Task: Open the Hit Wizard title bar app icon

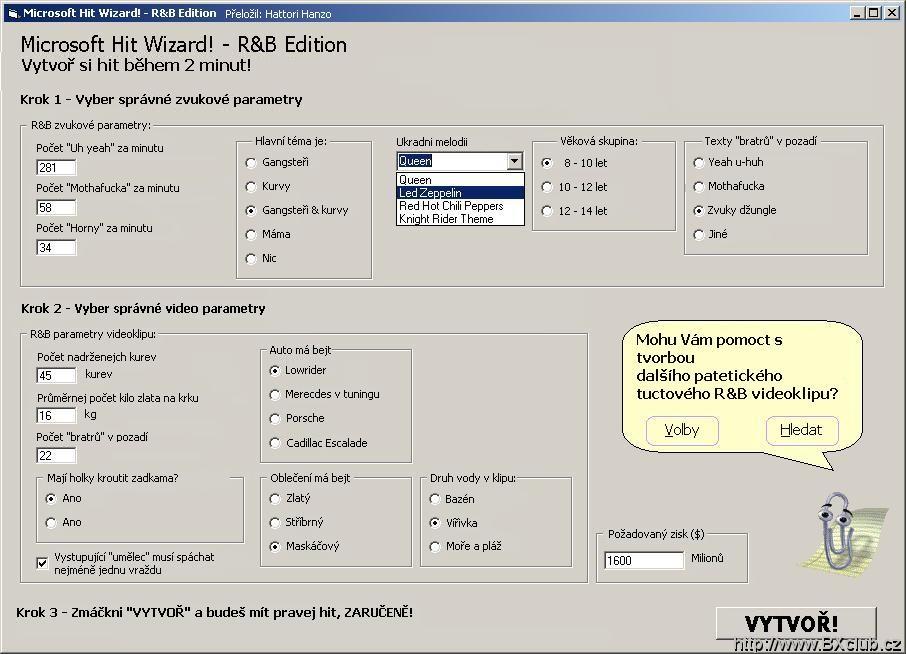Action: pos(13,13)
